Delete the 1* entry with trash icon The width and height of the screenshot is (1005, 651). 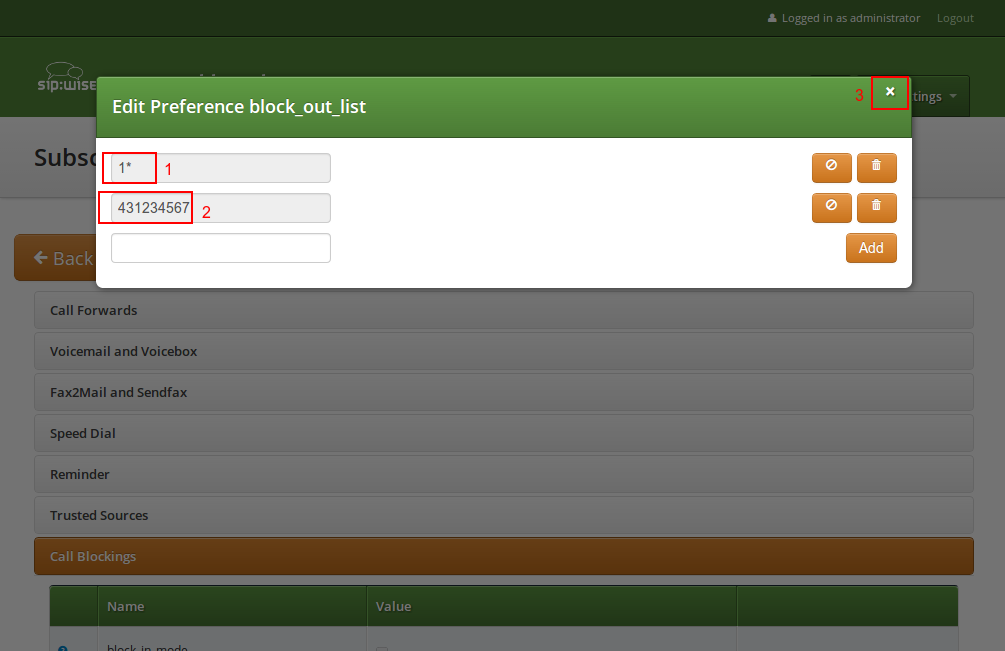[876, 167]
